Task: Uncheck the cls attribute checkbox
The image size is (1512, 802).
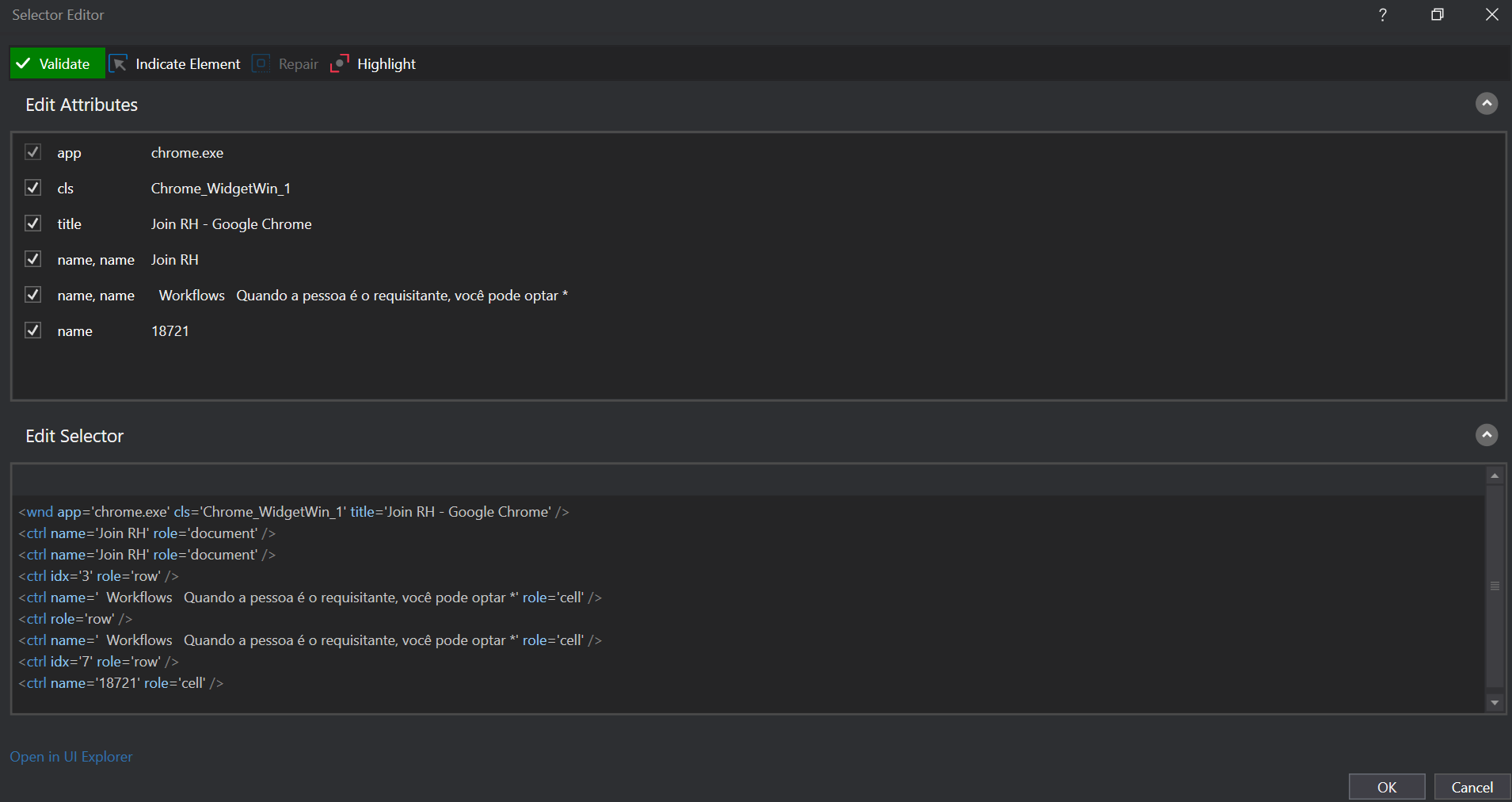Action: coord(32,188)
